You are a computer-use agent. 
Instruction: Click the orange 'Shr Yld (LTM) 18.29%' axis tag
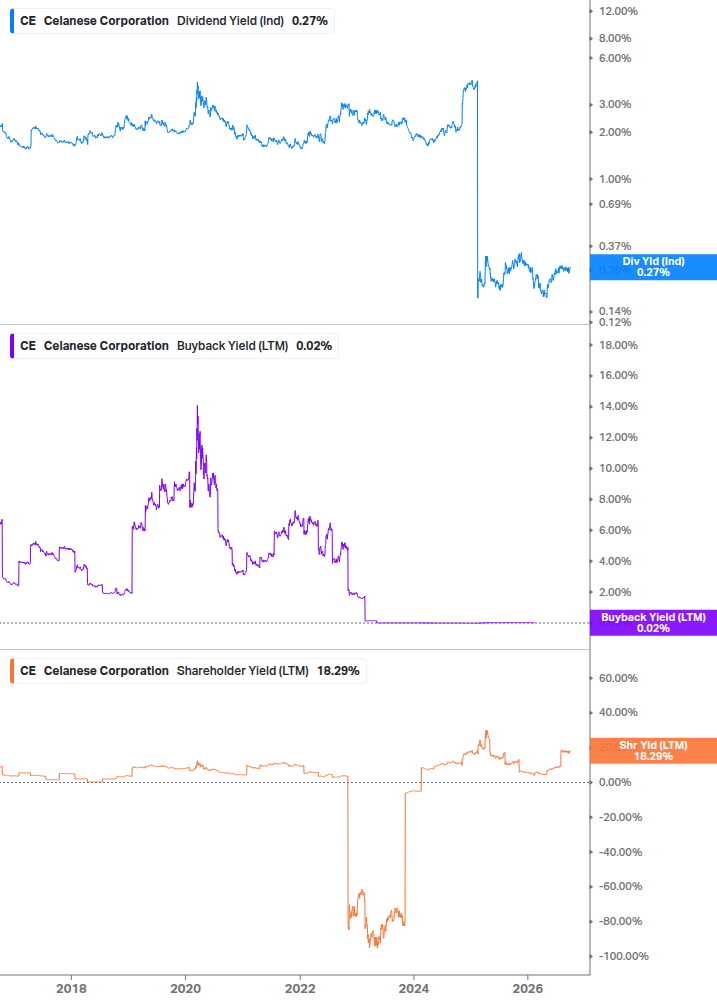pos(653,751)
